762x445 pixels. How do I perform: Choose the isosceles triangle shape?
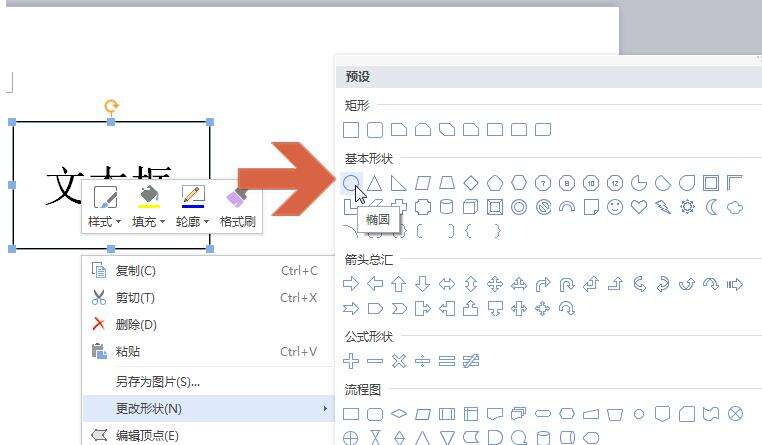(x=374, y=183)
